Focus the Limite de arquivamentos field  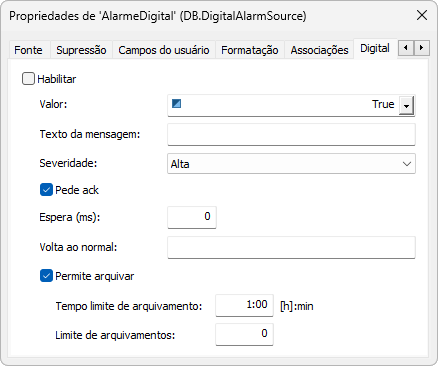click(x=244, y=334)
